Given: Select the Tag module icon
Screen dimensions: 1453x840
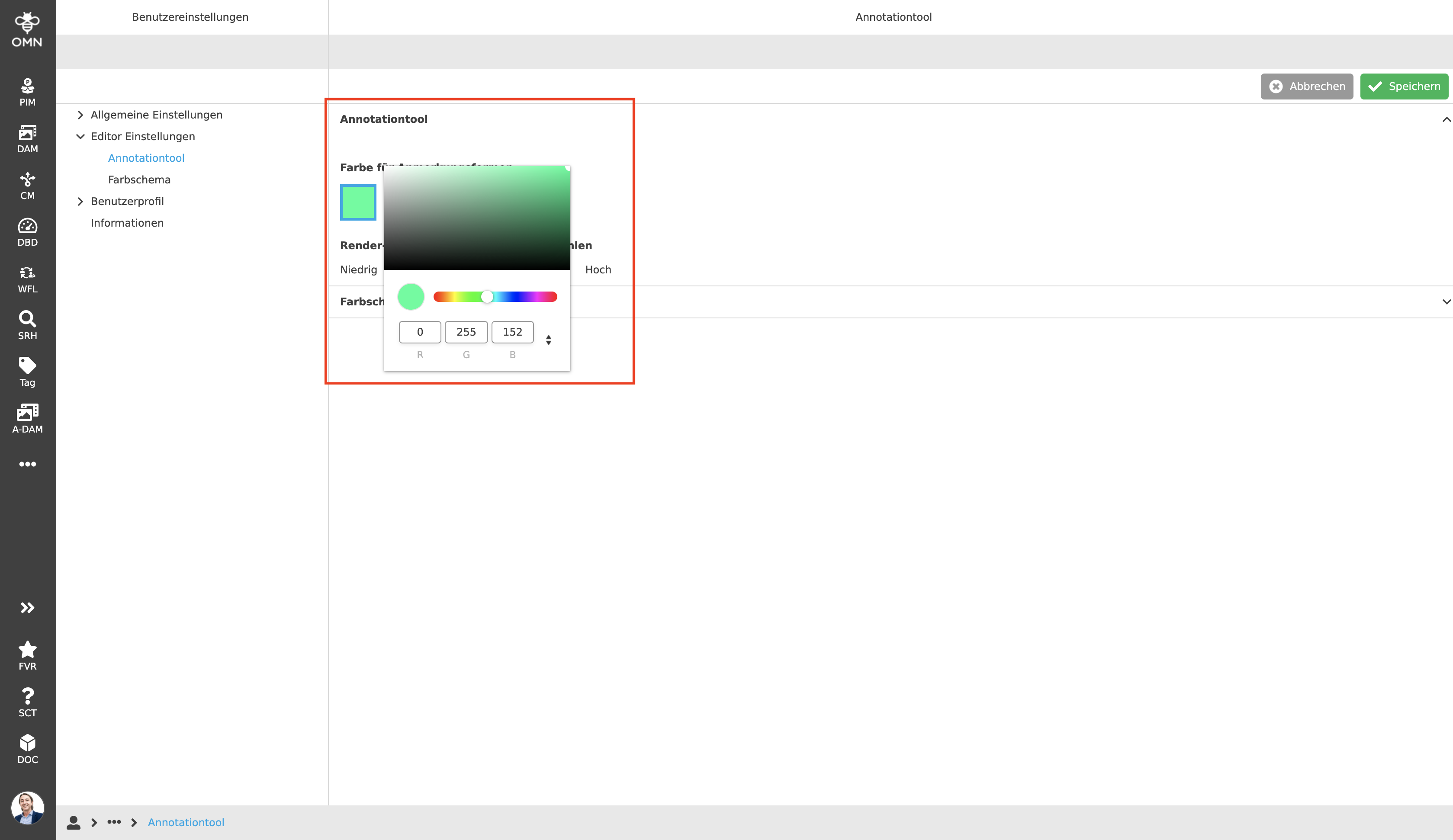Looking at the screenshot, I should pos(27,372).
